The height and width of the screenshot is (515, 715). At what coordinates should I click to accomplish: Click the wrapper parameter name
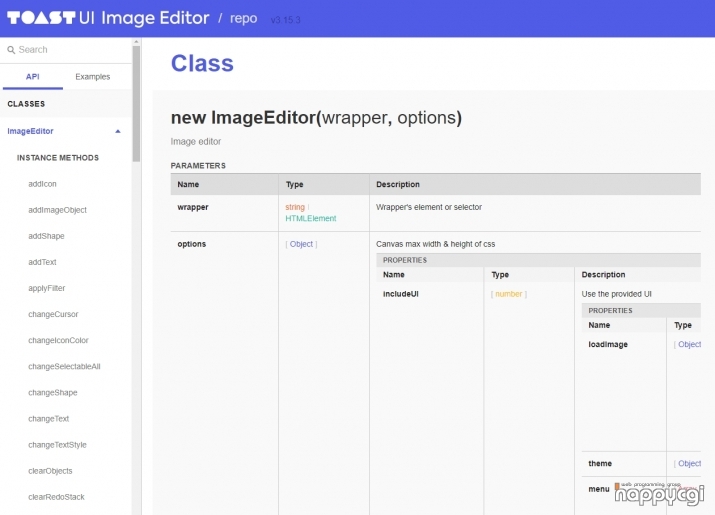193,207
